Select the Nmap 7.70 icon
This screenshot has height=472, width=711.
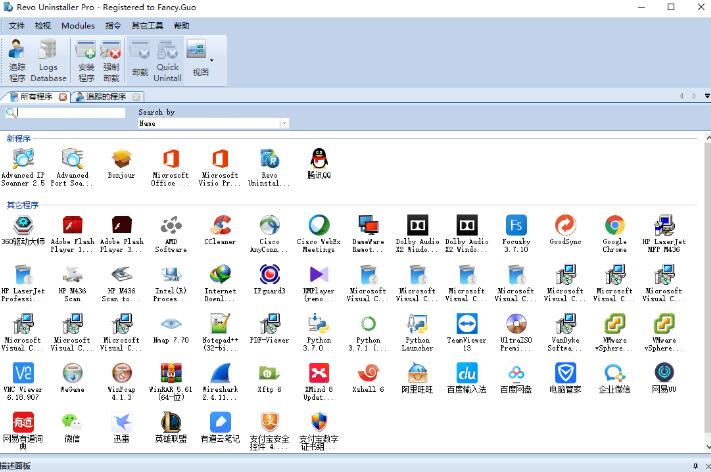point(170,324)
